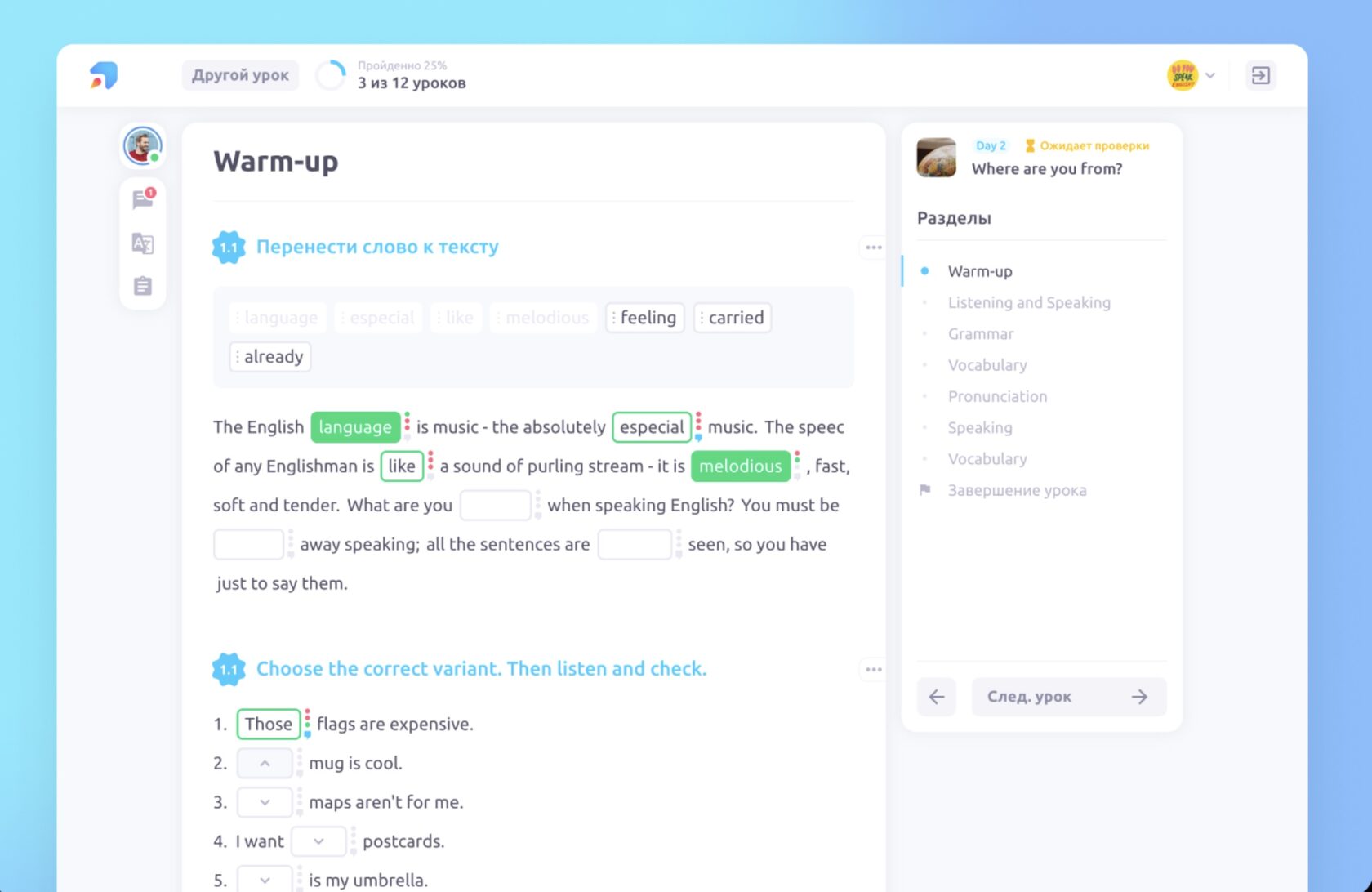
Task: Click the '3 из 12 уроков' text
Action: click(x=412, y=83)
